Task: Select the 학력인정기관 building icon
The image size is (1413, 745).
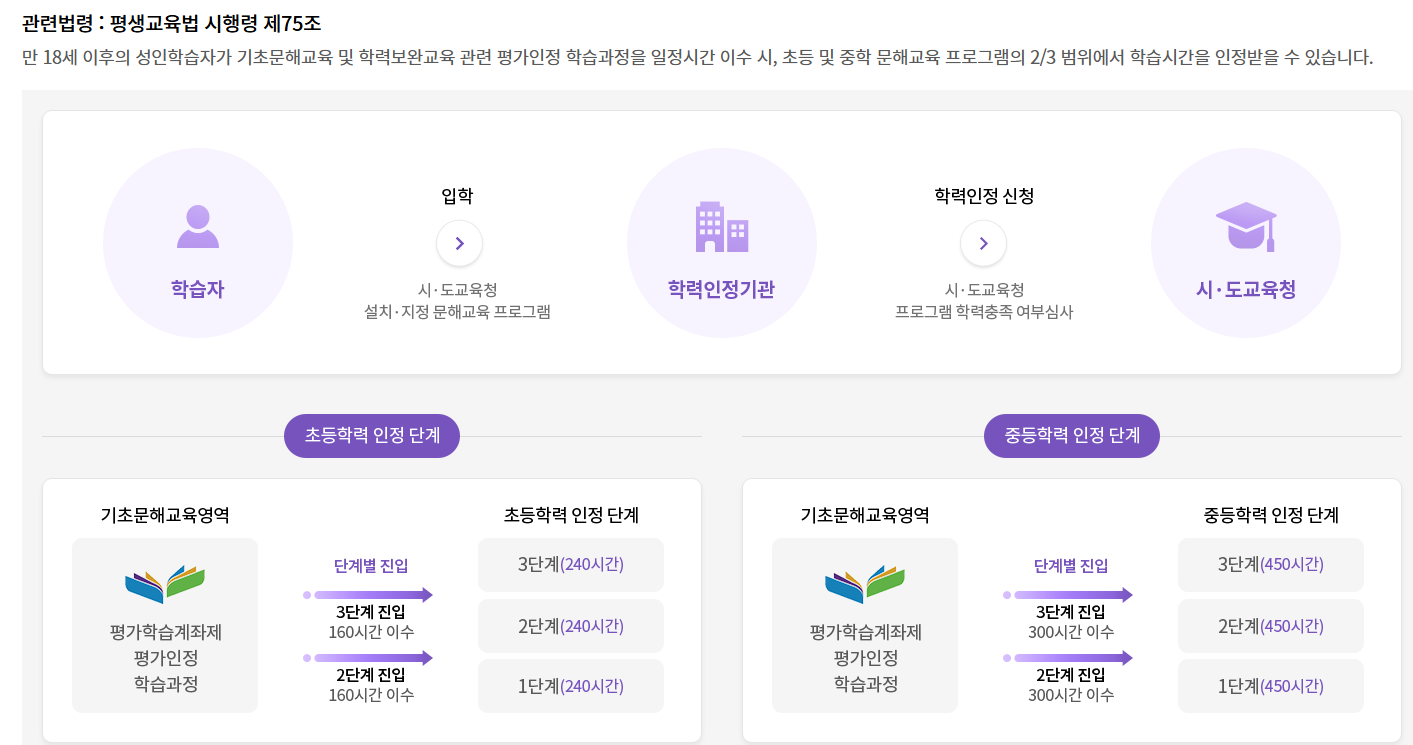Action: (721, 229)
